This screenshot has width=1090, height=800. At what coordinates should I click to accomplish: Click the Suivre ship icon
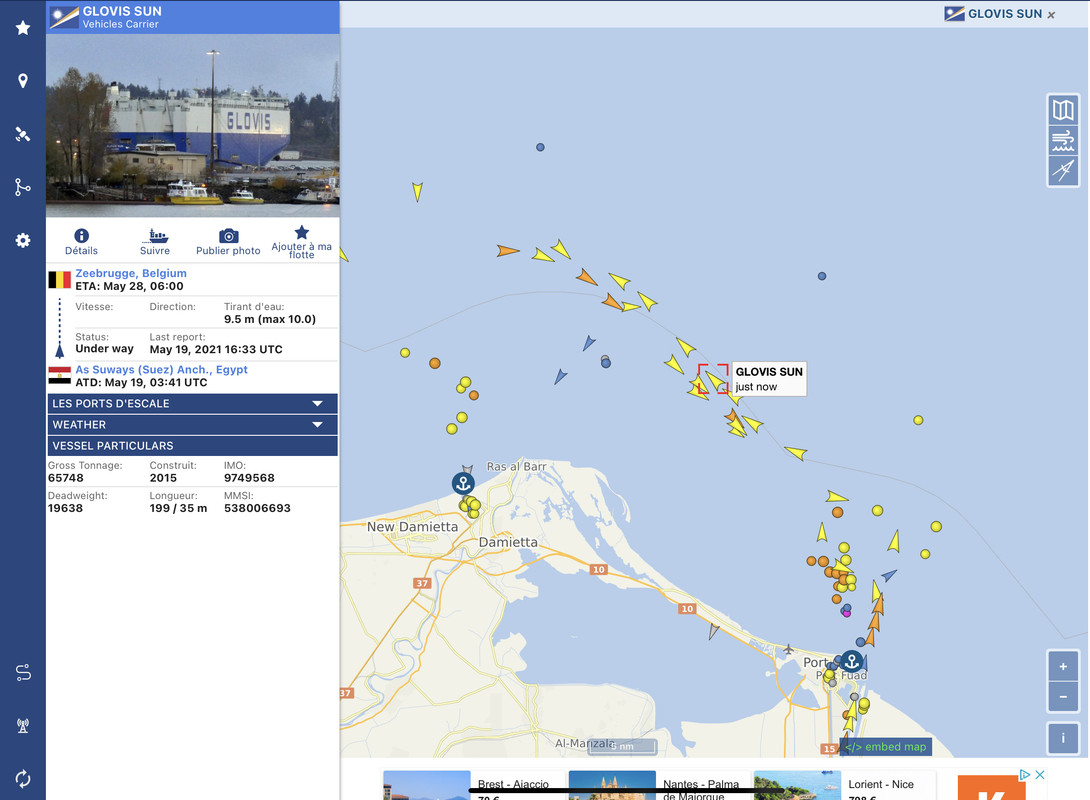click(x=158, y=236)
